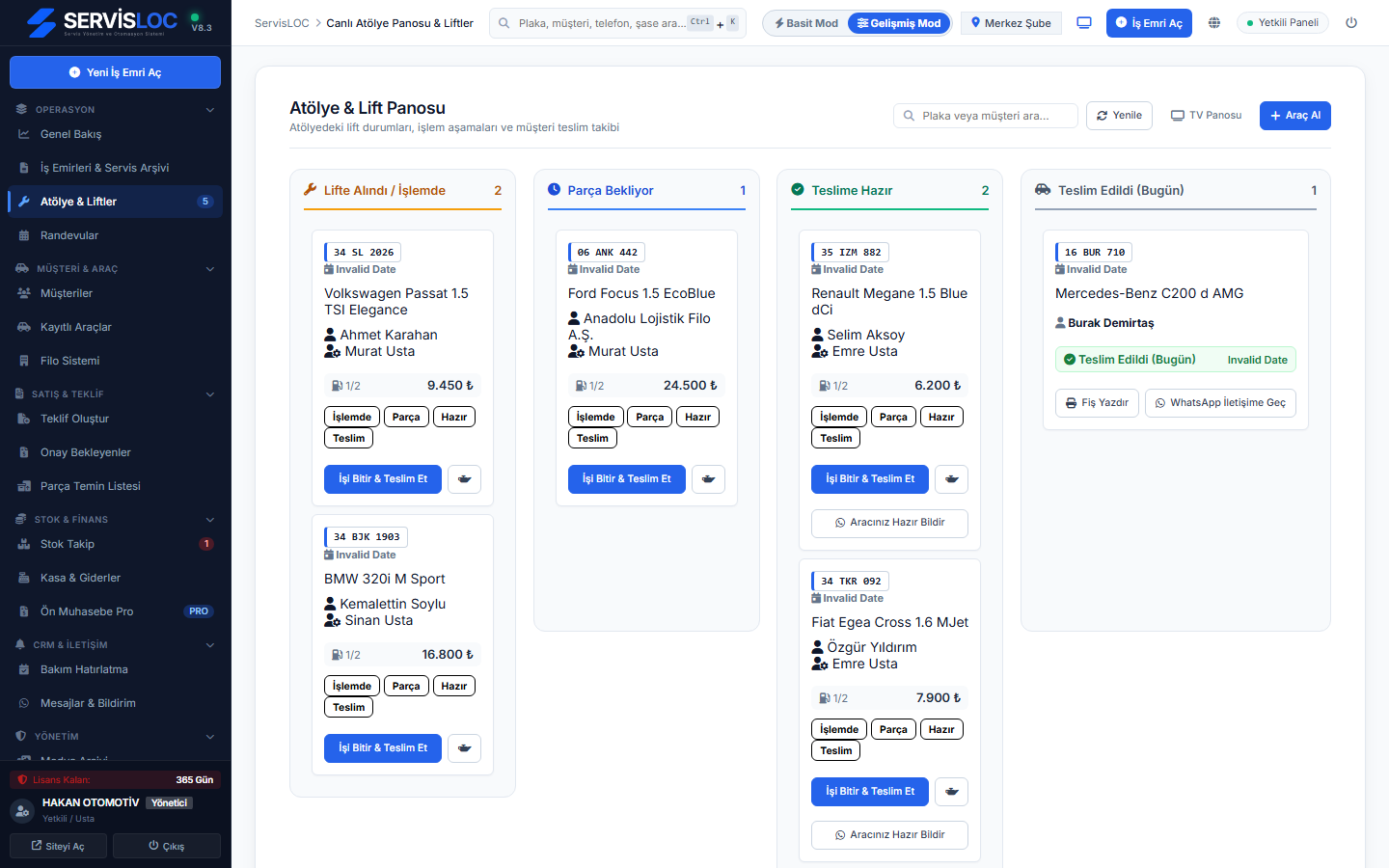The height and width of the screenshot is (868, 1389).
Task: Click the global search box in the top bar
Action: [x=617, y=23]
